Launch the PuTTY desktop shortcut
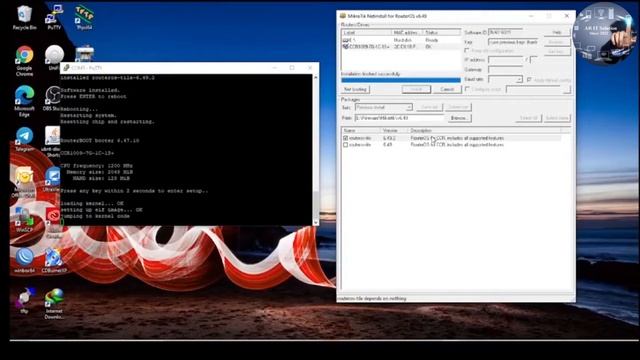640x360 pixels. 54,17
